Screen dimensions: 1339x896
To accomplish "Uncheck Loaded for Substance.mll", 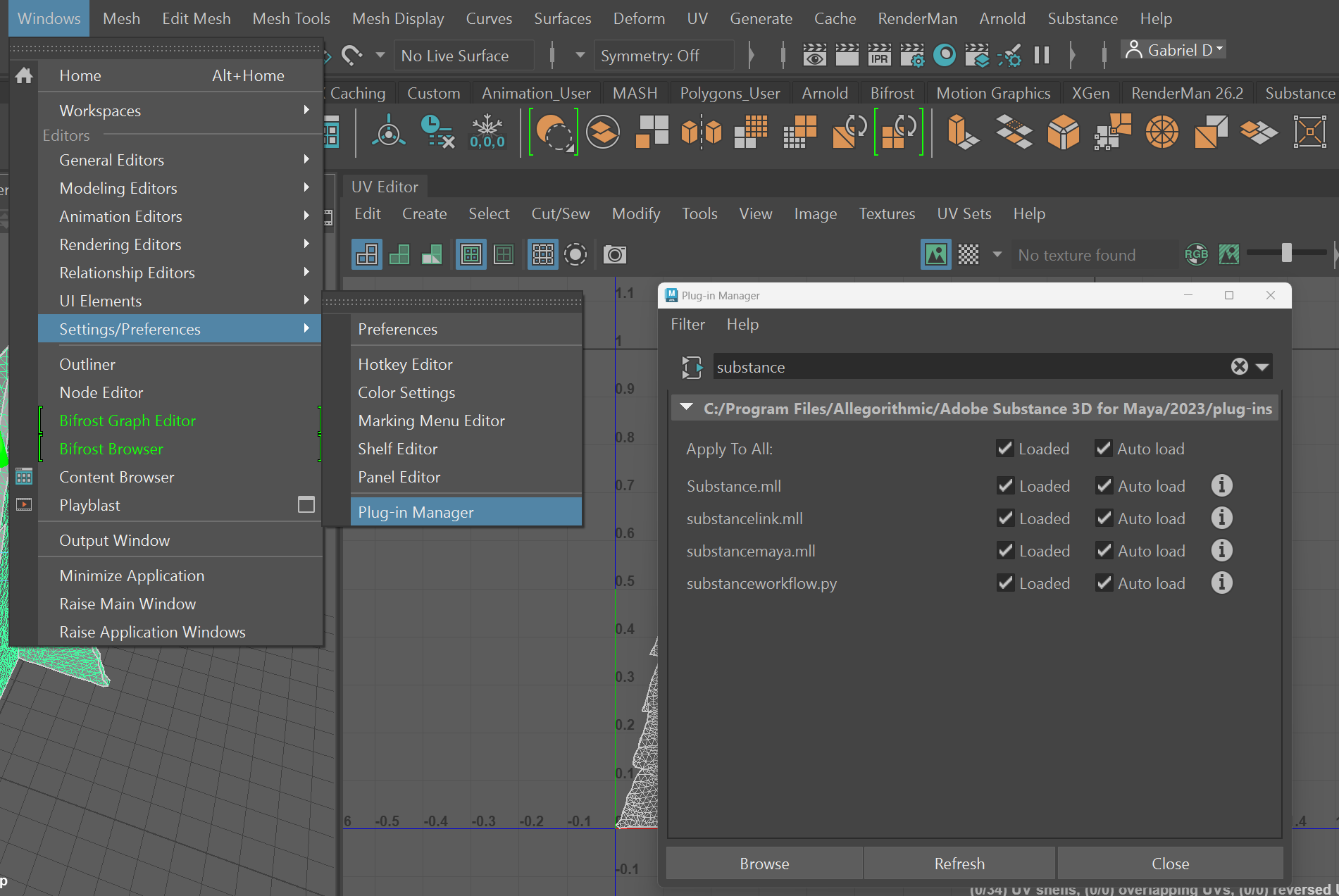I will pos(1005,485).
